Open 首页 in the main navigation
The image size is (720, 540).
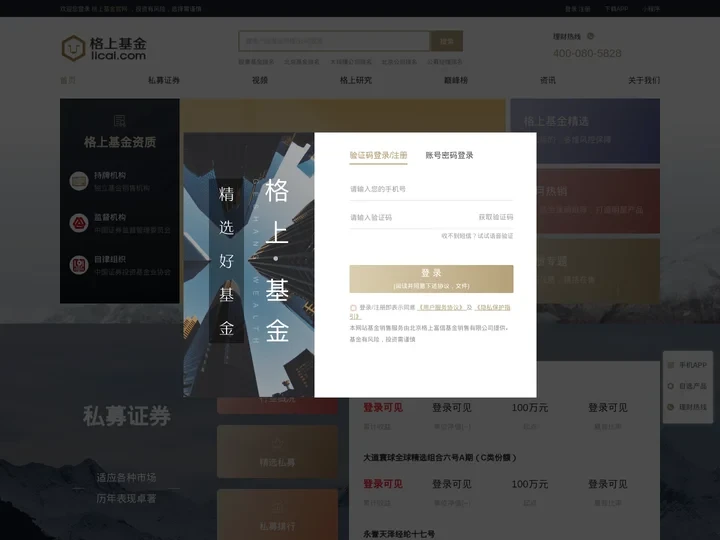[x=68, y=80]
